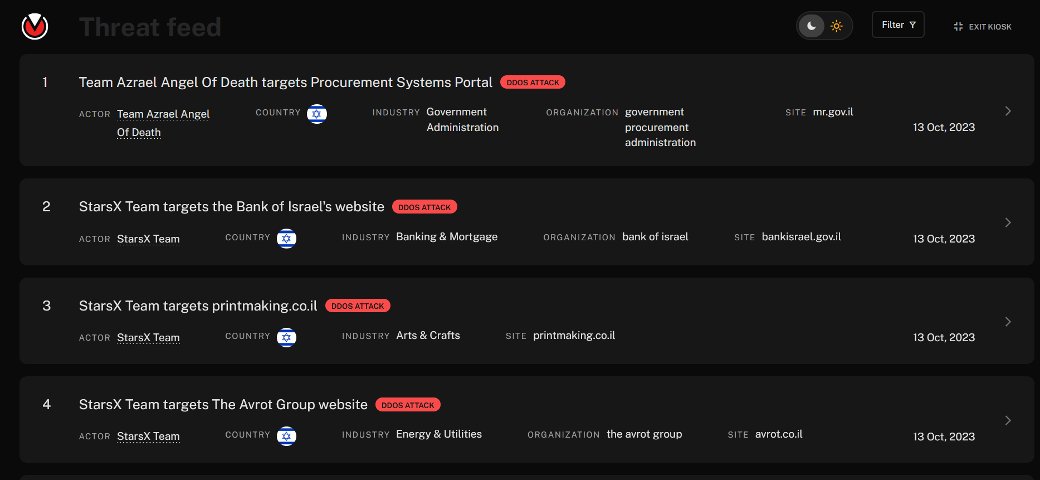
Task: Click StarsX Team actor in printmaking entry
Action: coord(149,337)
